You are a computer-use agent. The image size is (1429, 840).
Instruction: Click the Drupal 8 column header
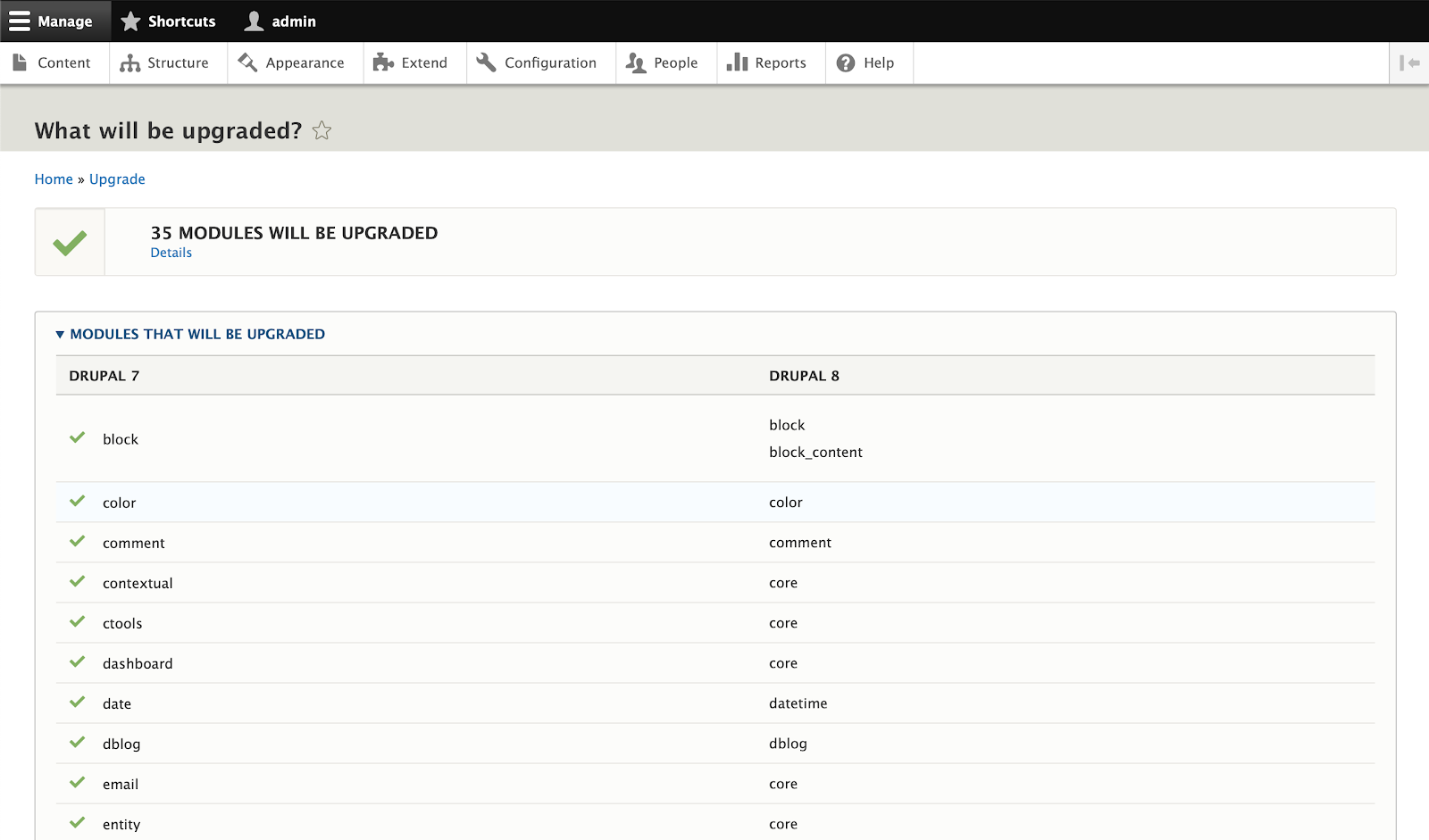[804, 376]
